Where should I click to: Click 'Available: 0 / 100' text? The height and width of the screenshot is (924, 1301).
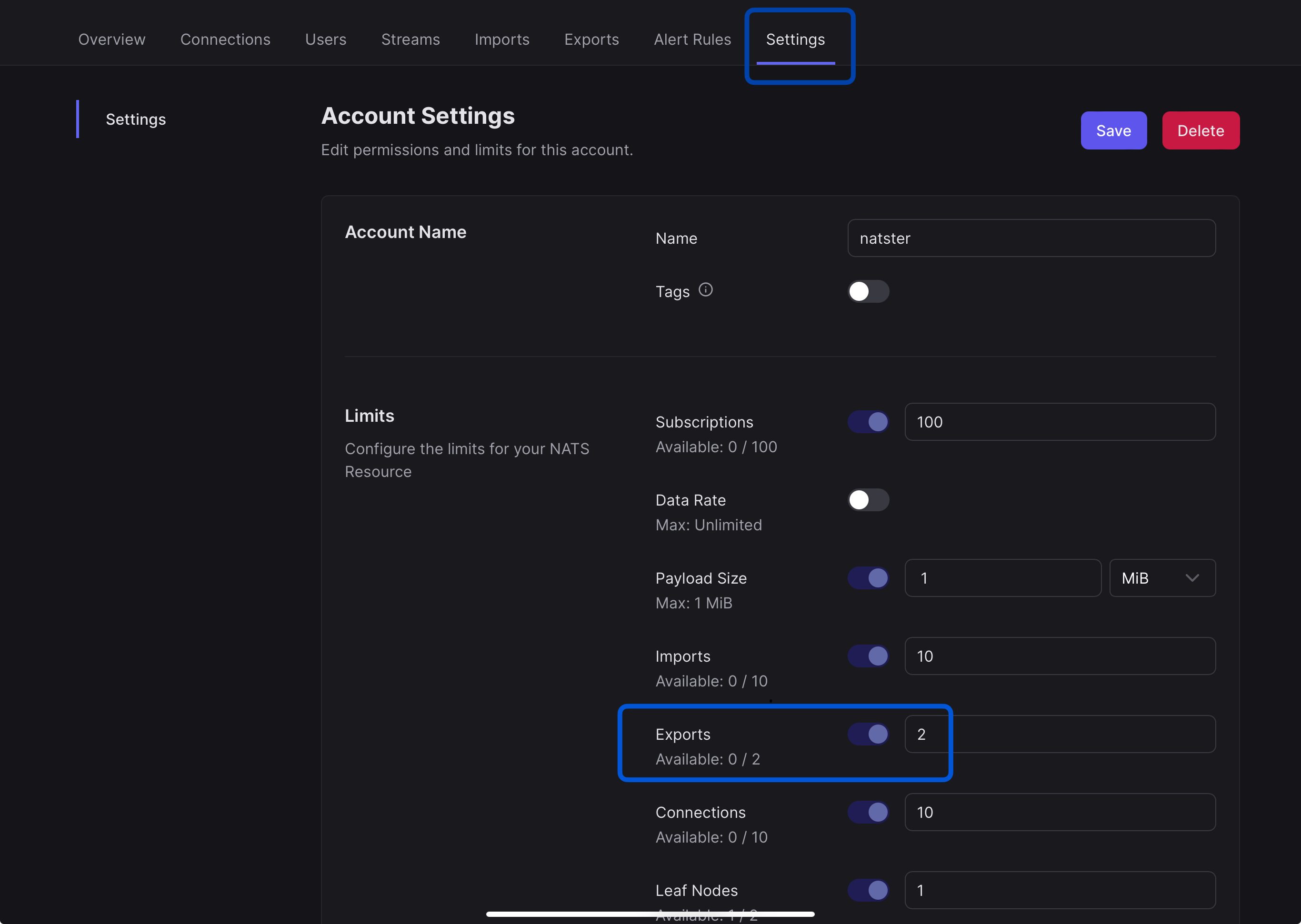tap(716, 447)
